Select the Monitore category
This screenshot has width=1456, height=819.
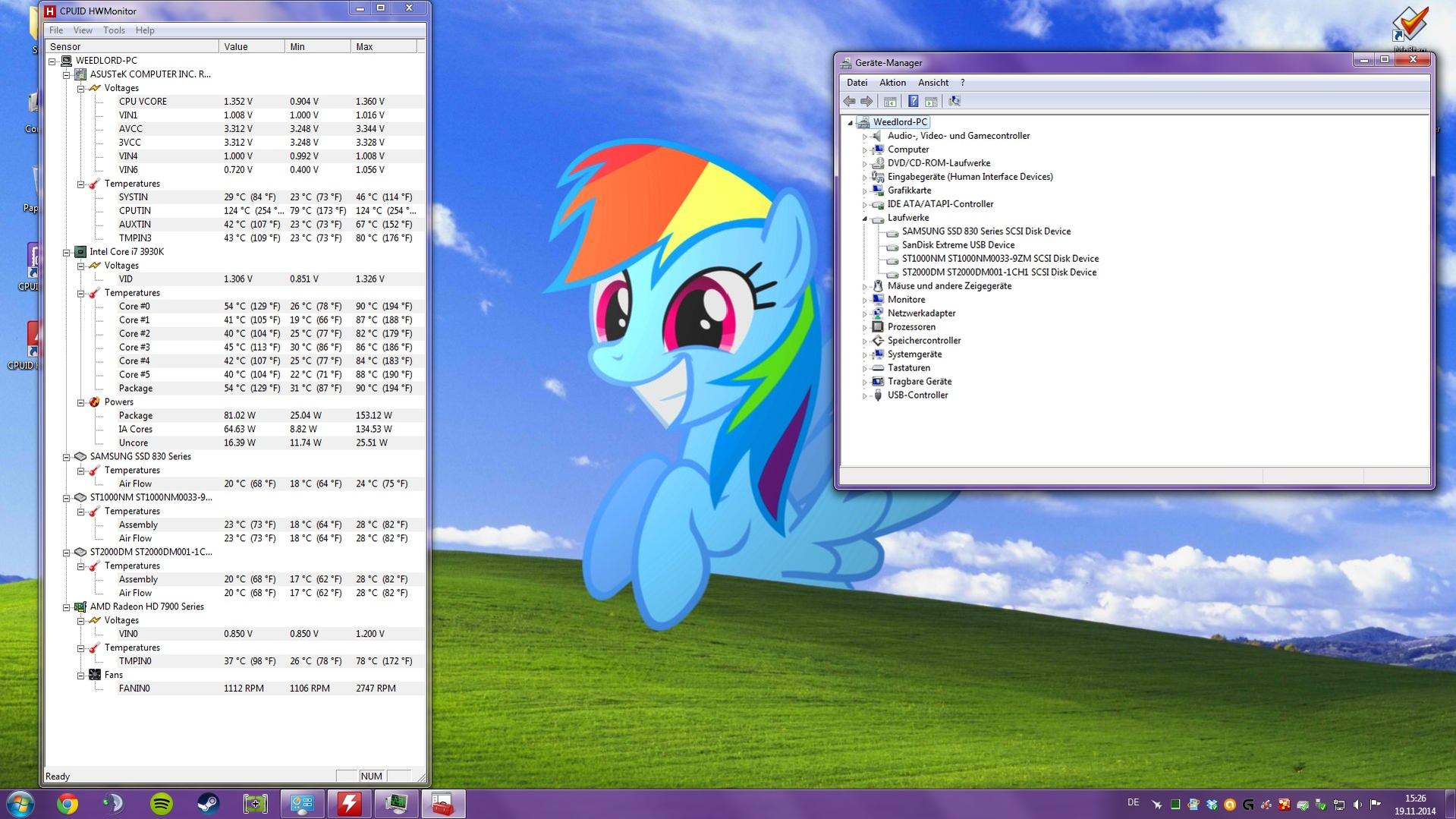point(906,300)
